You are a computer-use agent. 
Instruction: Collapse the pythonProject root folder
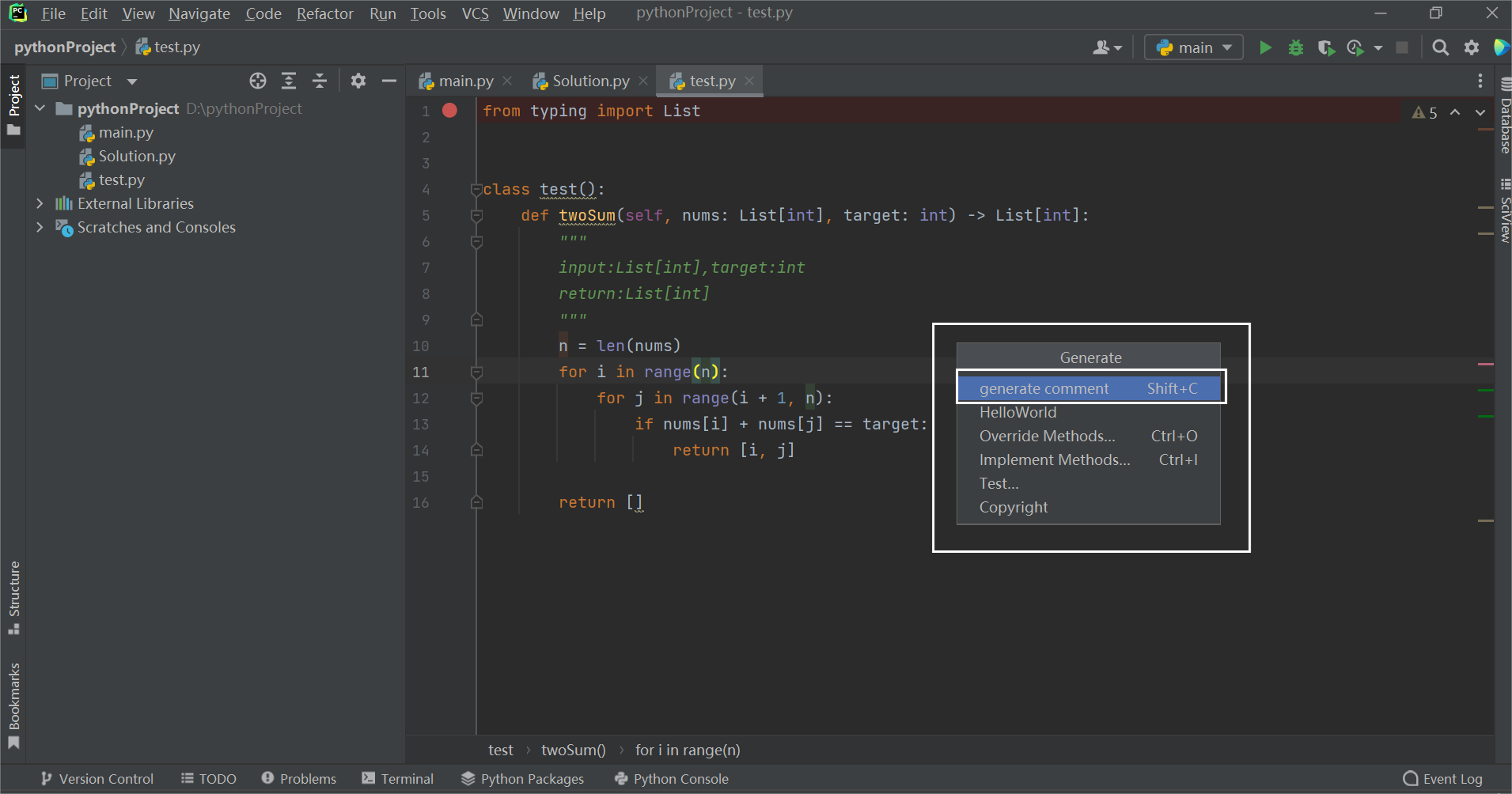tap(40, 108)
